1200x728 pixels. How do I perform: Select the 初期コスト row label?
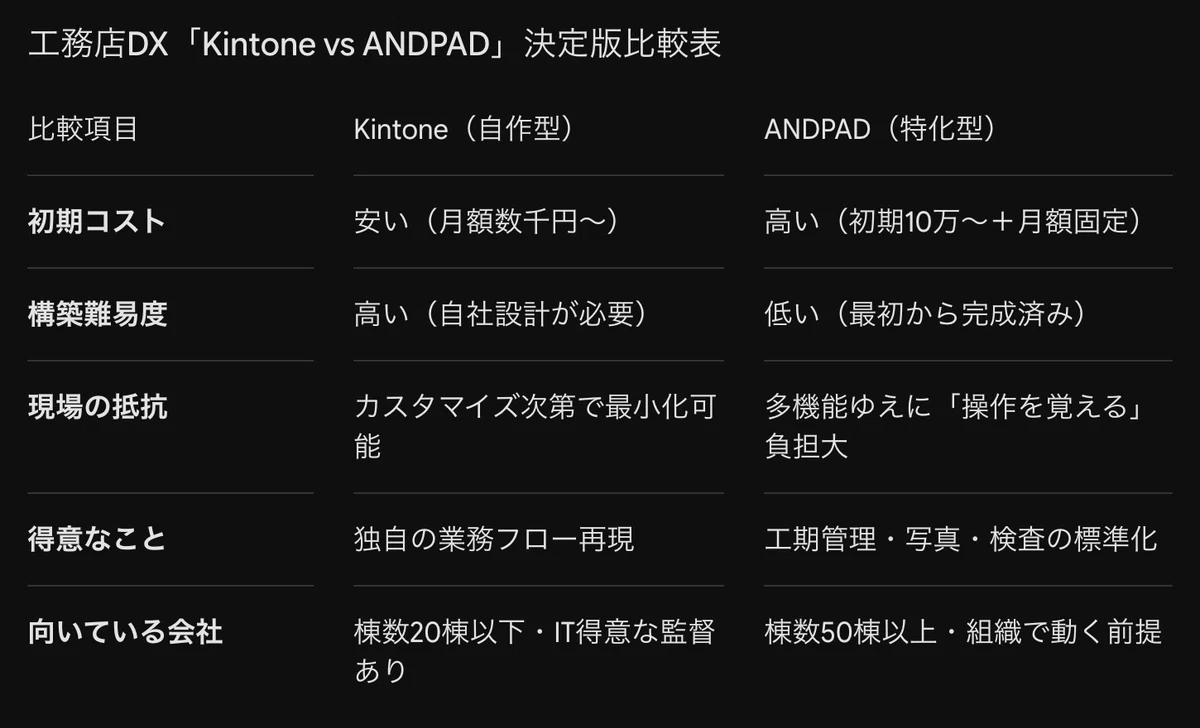97,222
